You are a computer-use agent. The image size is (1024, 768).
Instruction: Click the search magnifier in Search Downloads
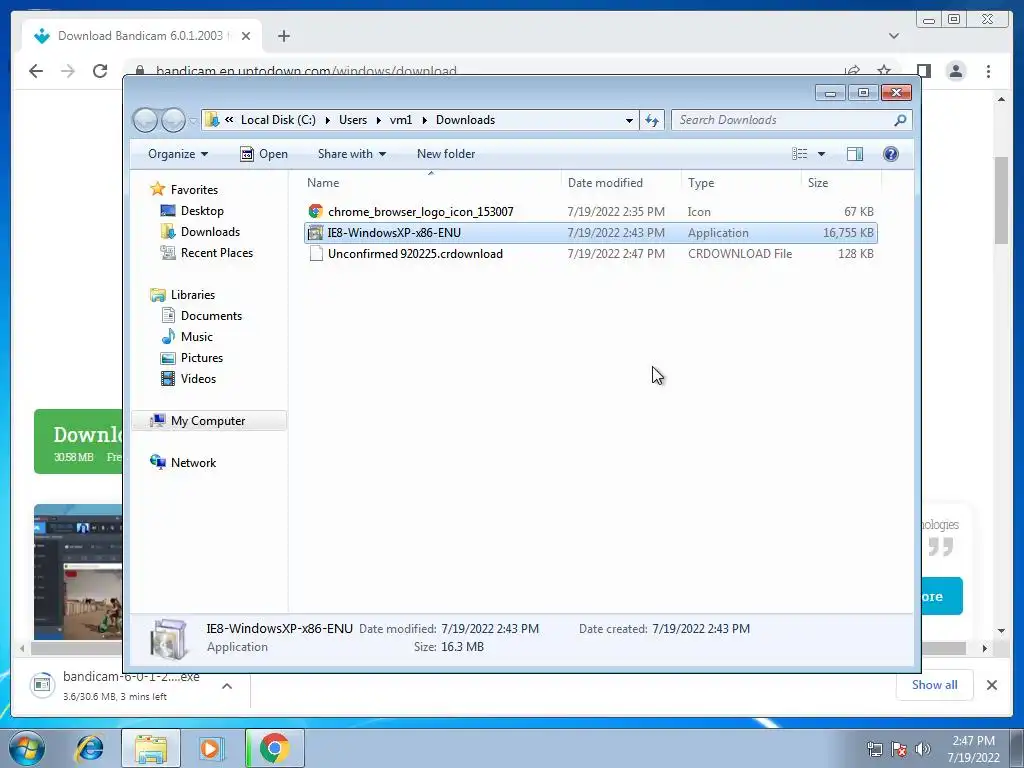pos(900,120)
